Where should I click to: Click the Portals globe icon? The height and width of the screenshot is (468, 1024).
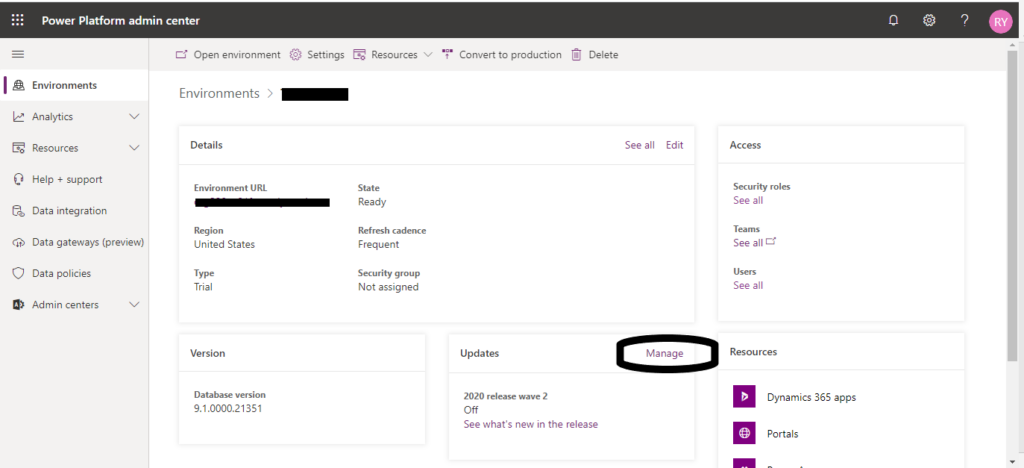pos(744,433)
